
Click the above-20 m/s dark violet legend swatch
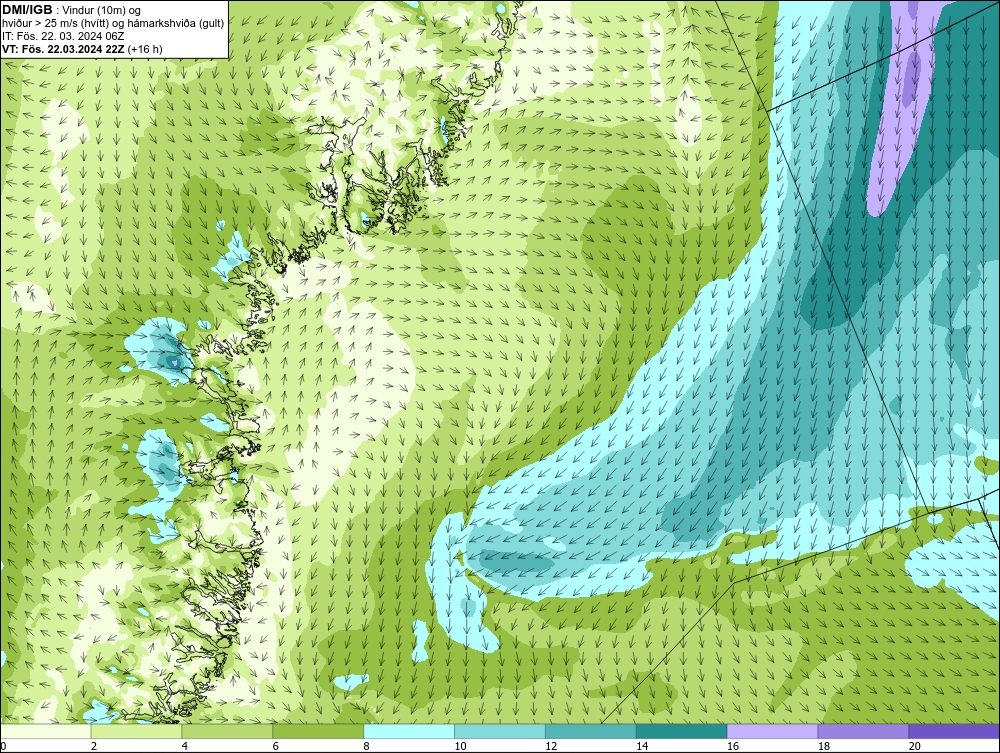click(x=954, y=731)
